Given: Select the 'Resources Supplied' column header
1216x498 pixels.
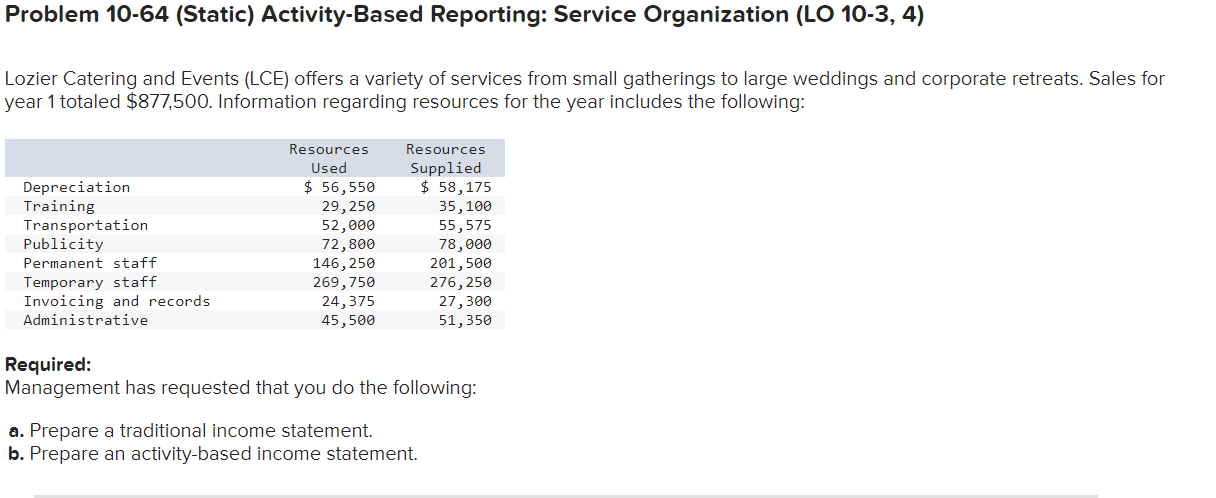Looking at the screenshot, I should coord(446,158).
